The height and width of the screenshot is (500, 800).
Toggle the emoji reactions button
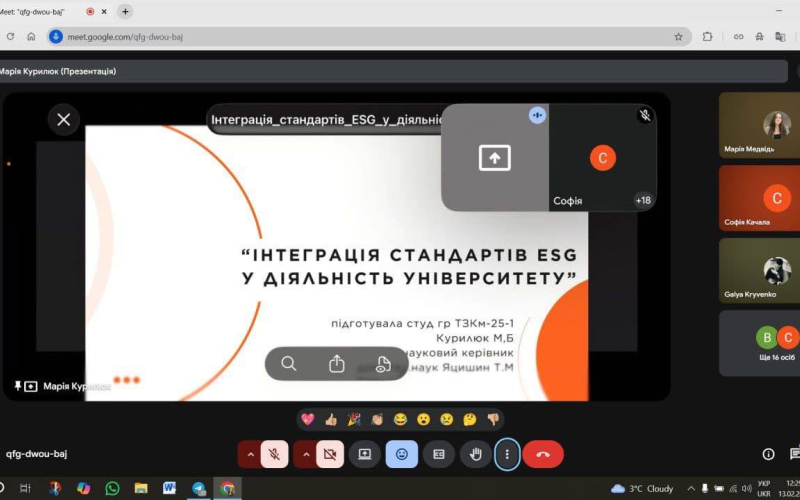(402, 454)
